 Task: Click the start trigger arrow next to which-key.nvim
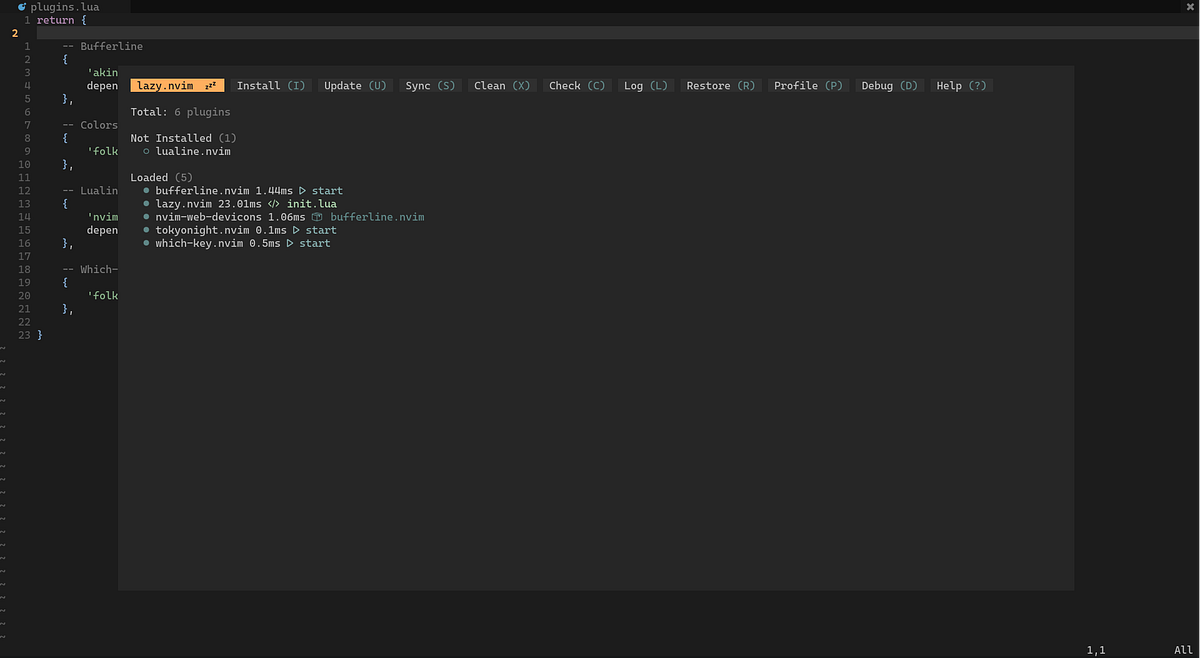tap(290, 243)
